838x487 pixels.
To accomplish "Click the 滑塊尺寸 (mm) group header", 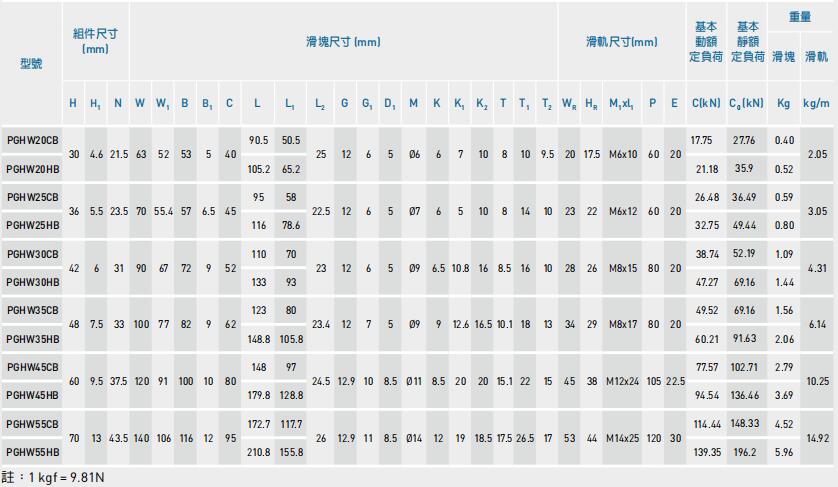I will [343, 42].
